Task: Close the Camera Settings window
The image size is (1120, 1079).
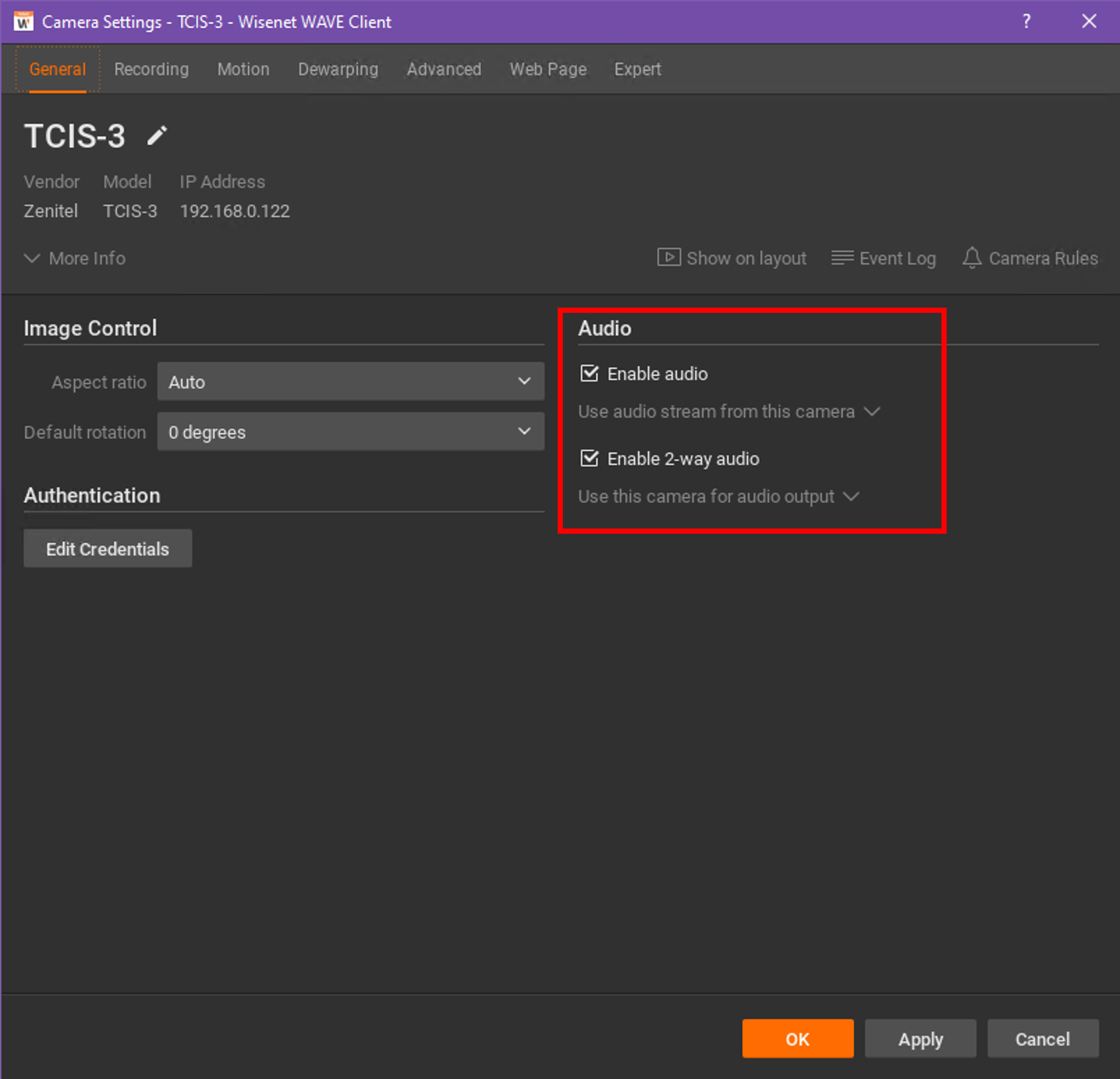Action: [1089, 22]
